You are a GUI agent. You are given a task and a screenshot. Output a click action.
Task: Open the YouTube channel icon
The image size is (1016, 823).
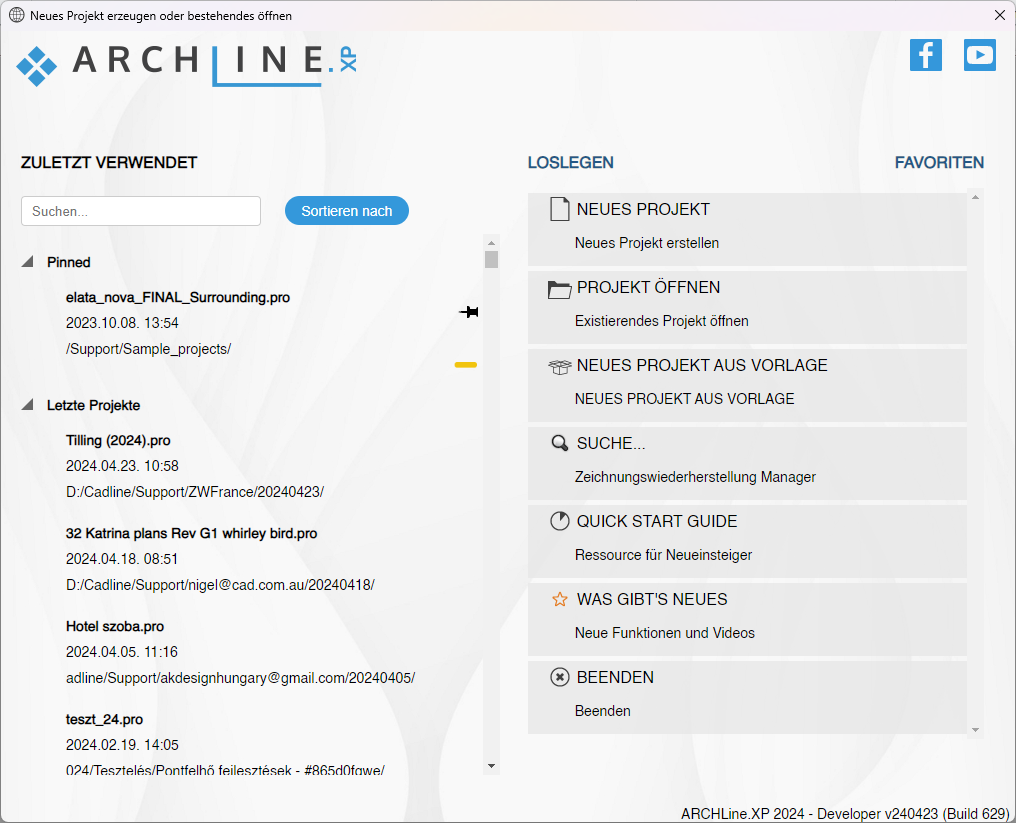click(x=979, y=54)
